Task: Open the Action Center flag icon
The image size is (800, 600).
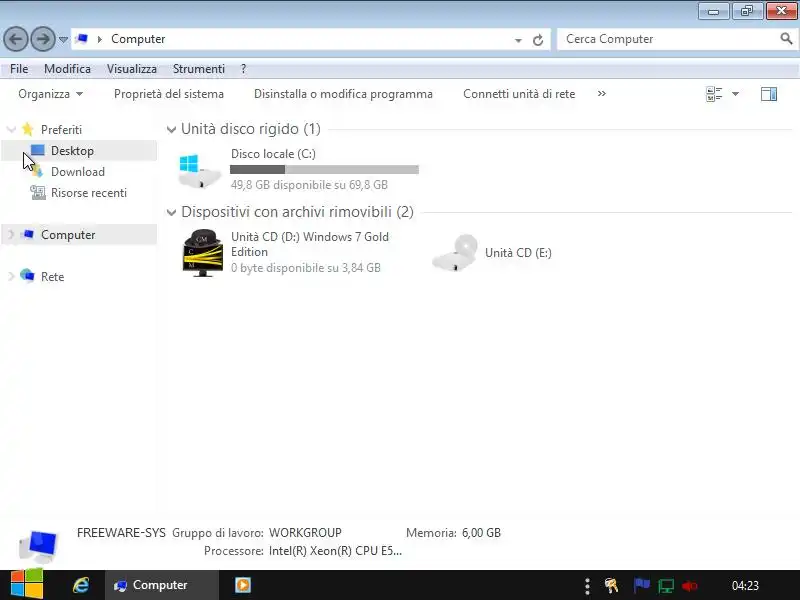Action: click(x=641, y=585)
